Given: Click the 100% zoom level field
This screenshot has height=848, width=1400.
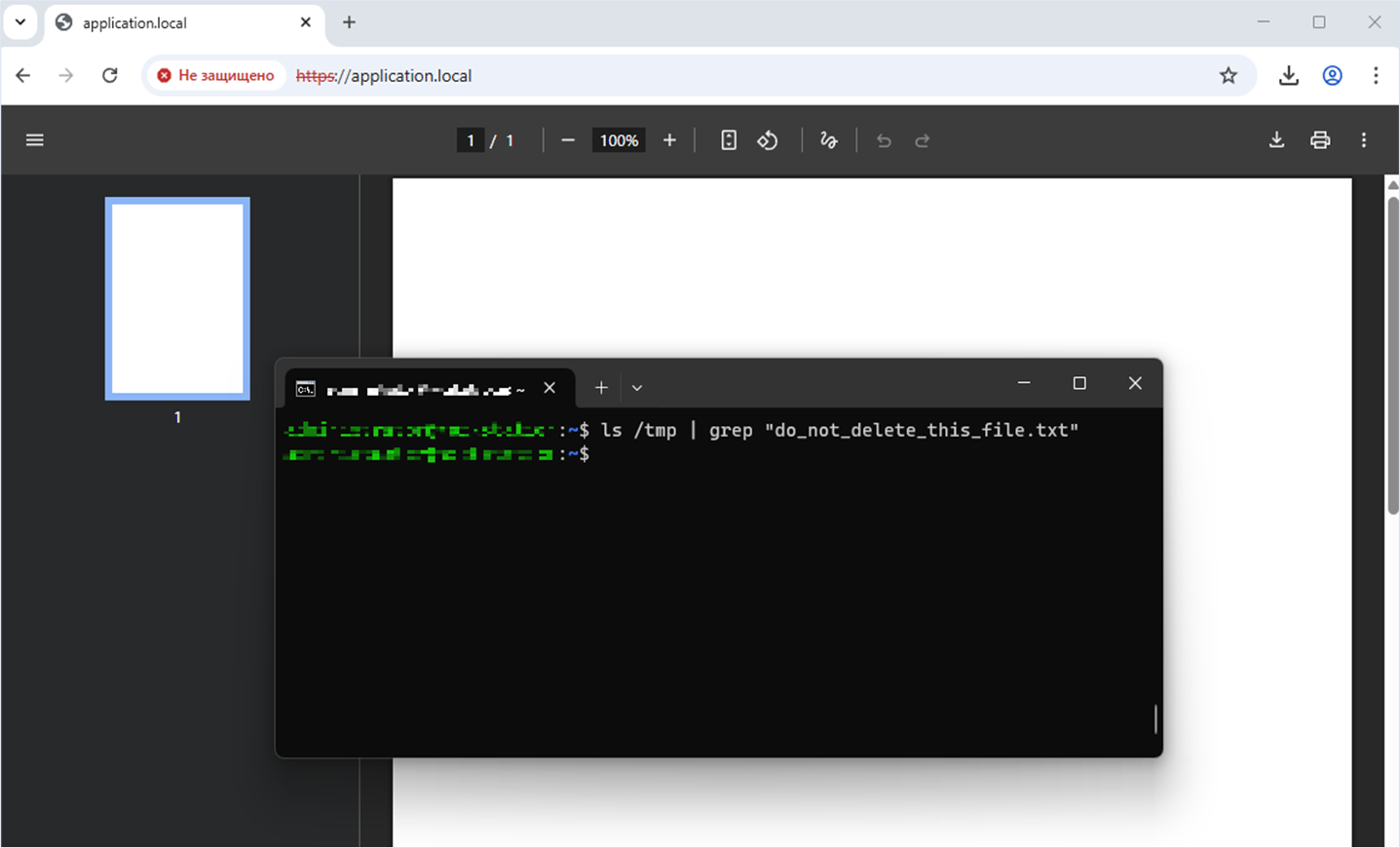Looking at the screenshot, I should point(619,140).
